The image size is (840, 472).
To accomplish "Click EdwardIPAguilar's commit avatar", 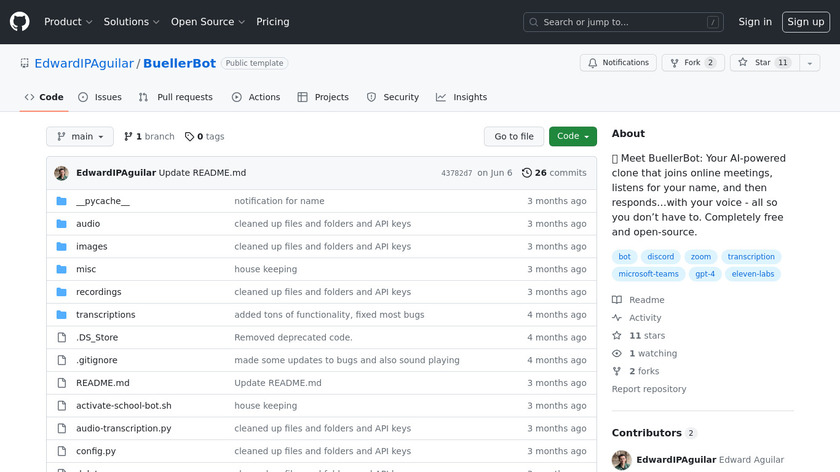I will (x=61, y=172).
